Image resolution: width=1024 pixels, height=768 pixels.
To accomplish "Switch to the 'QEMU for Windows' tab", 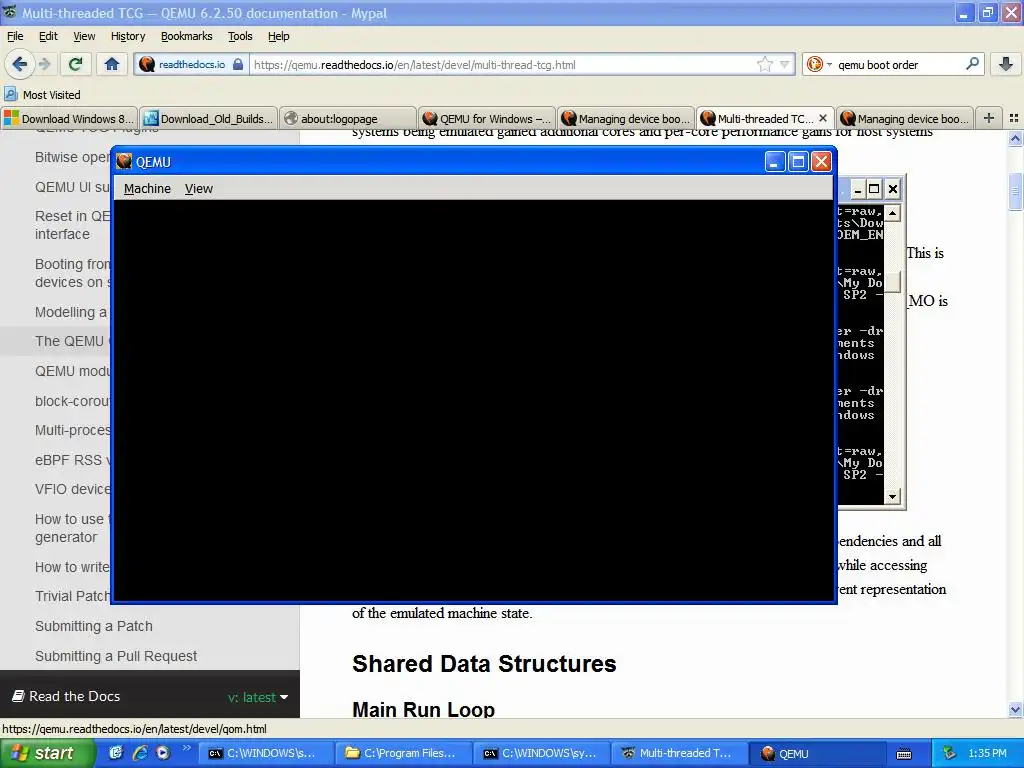I will pos(487,118).
